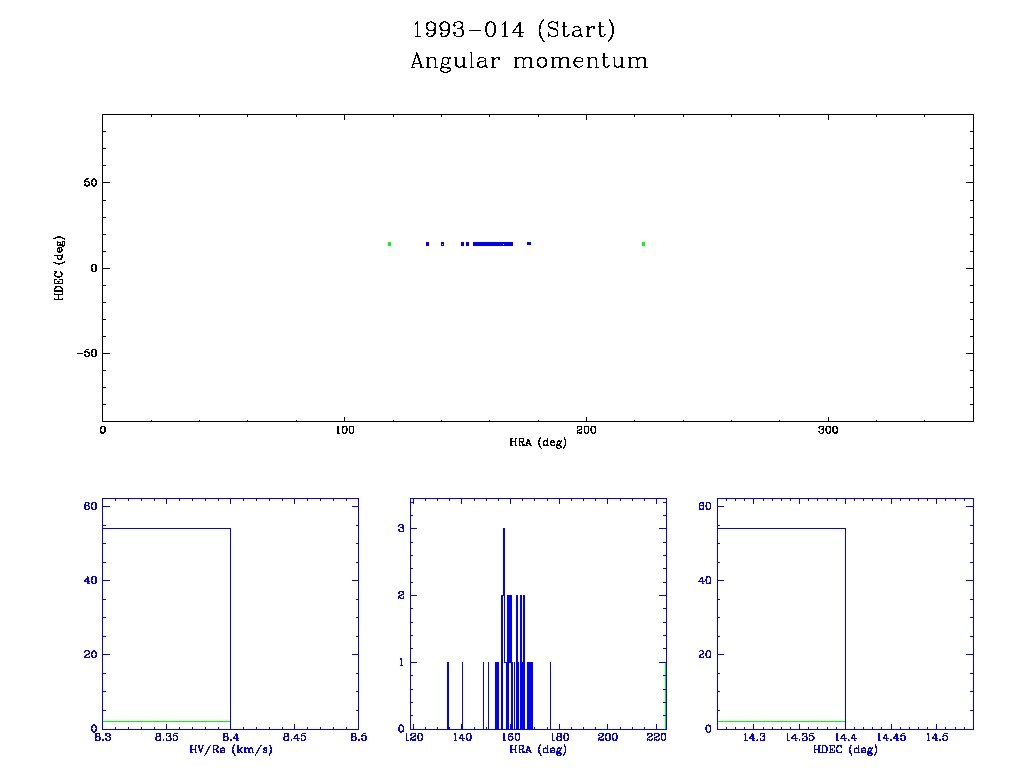Click tick label "14.5" on HDEC histogram
The height and width of the screenshot is (768, 1024).
pos(937,737)
